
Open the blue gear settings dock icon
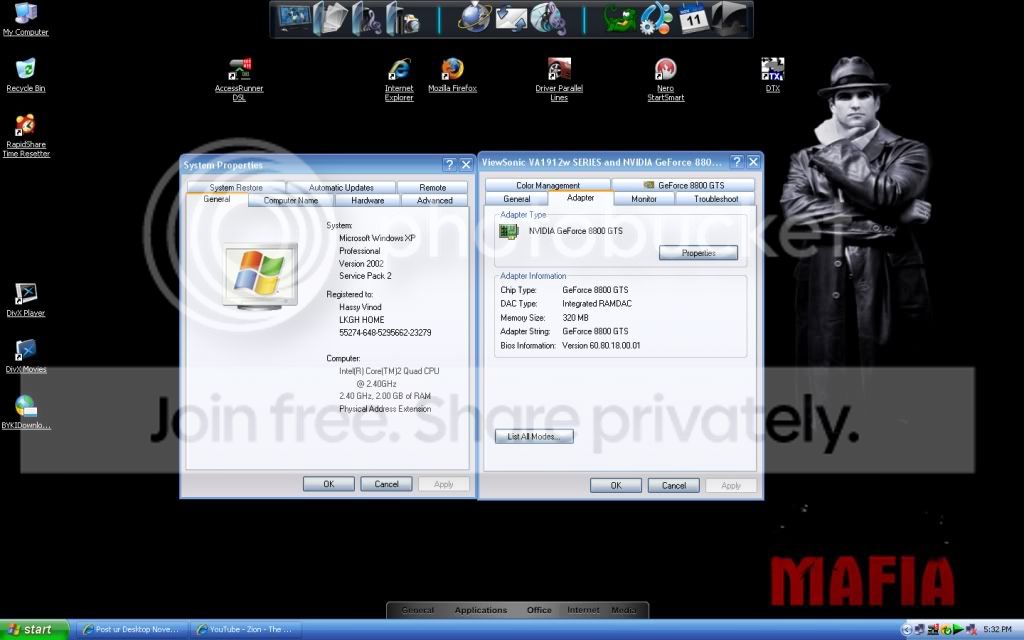(x=656, y=18)
